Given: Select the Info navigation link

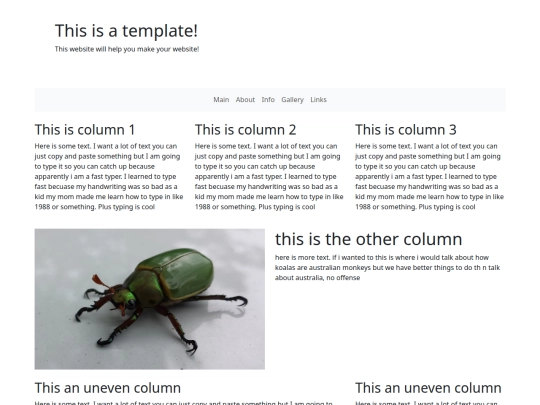Looking at the screenshot, I should pos(268,100).
